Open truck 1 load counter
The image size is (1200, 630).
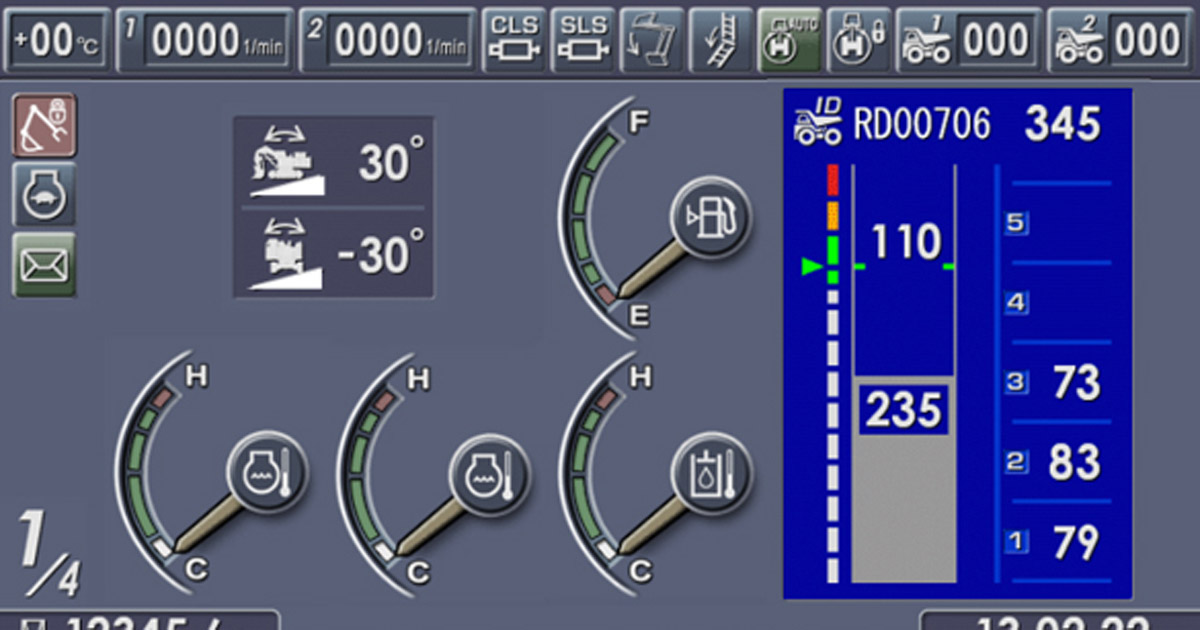point(967,41)
